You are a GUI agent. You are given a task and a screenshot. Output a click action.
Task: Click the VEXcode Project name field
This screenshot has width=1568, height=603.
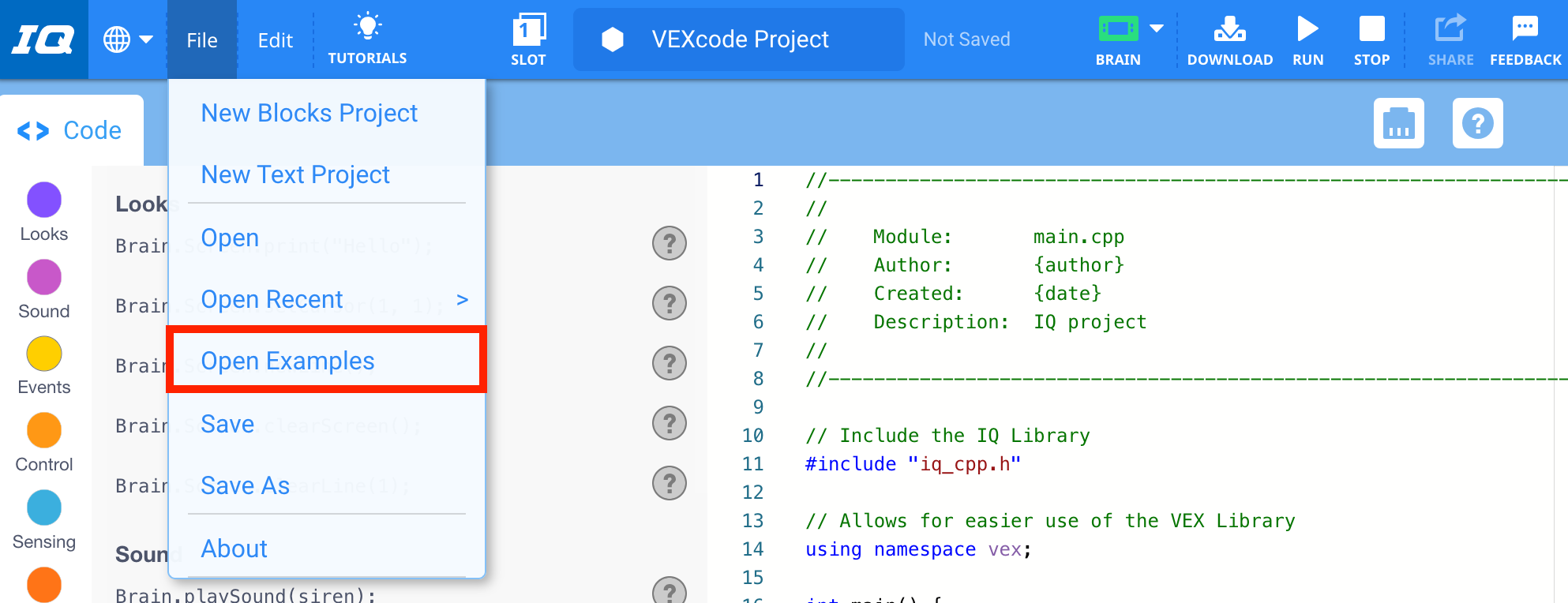(739, 39)
